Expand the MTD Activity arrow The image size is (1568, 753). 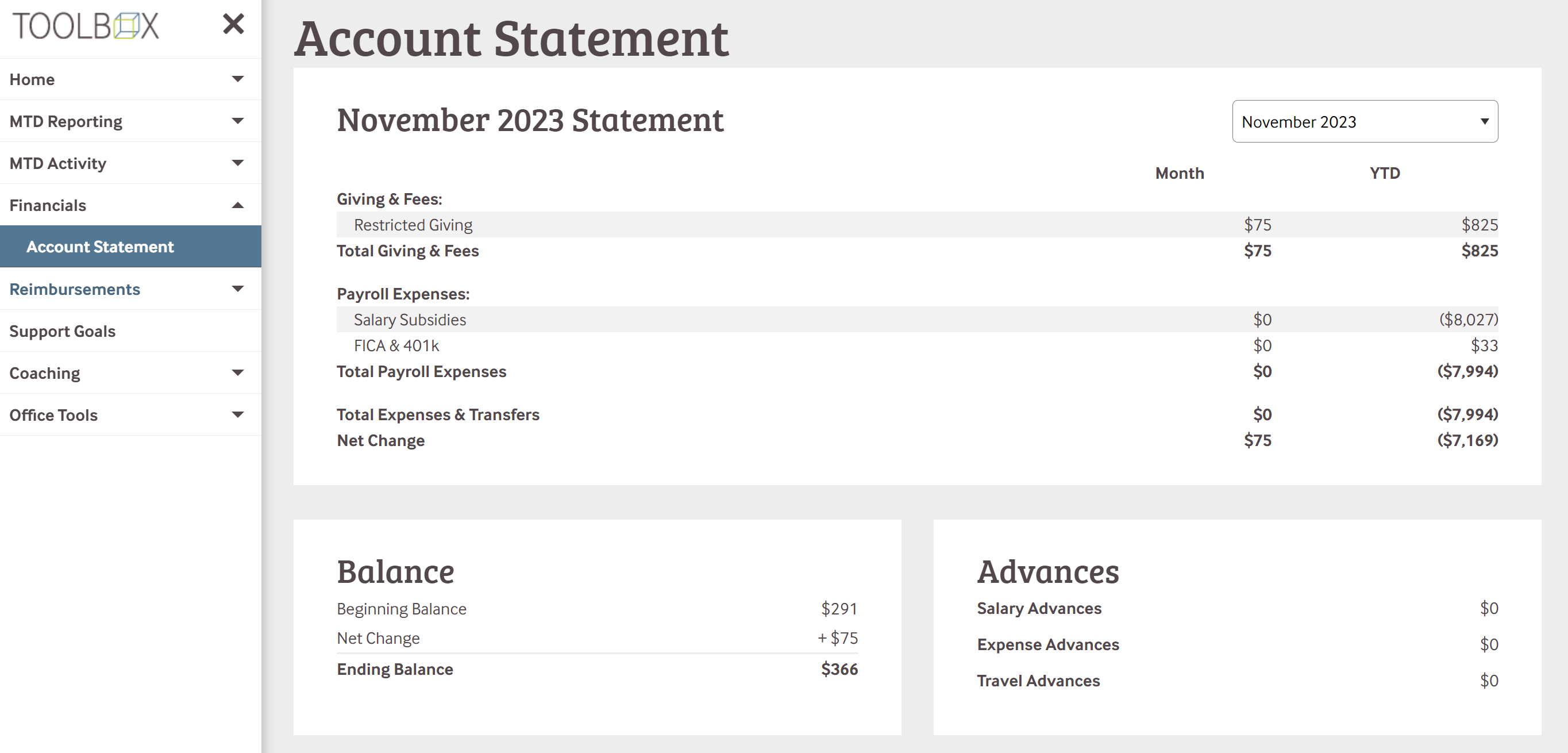(x=238, y=163)
